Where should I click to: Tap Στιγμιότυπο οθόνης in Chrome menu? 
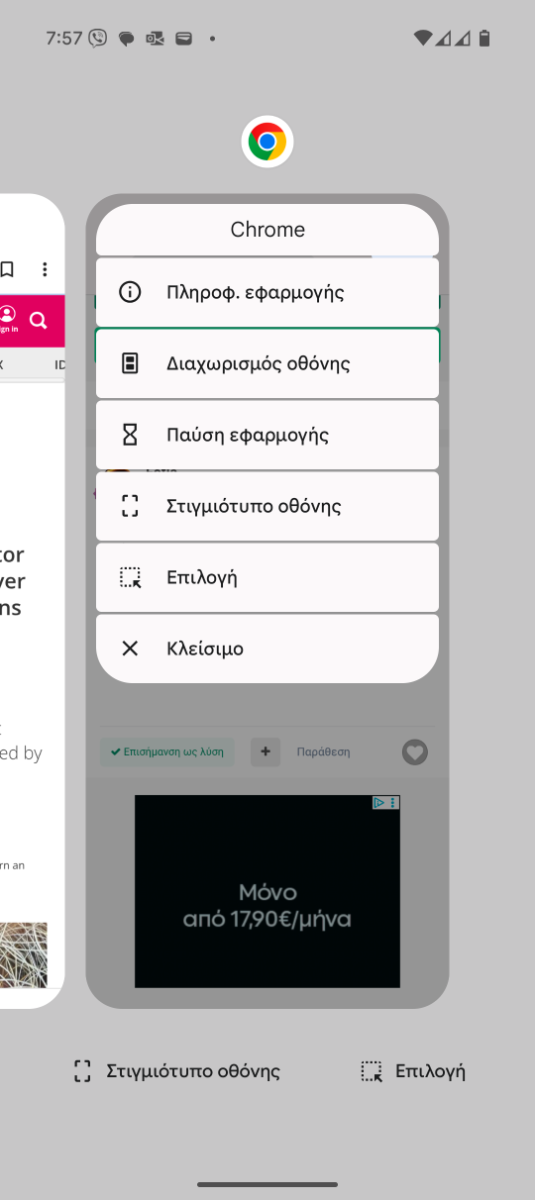pos(267,506)
